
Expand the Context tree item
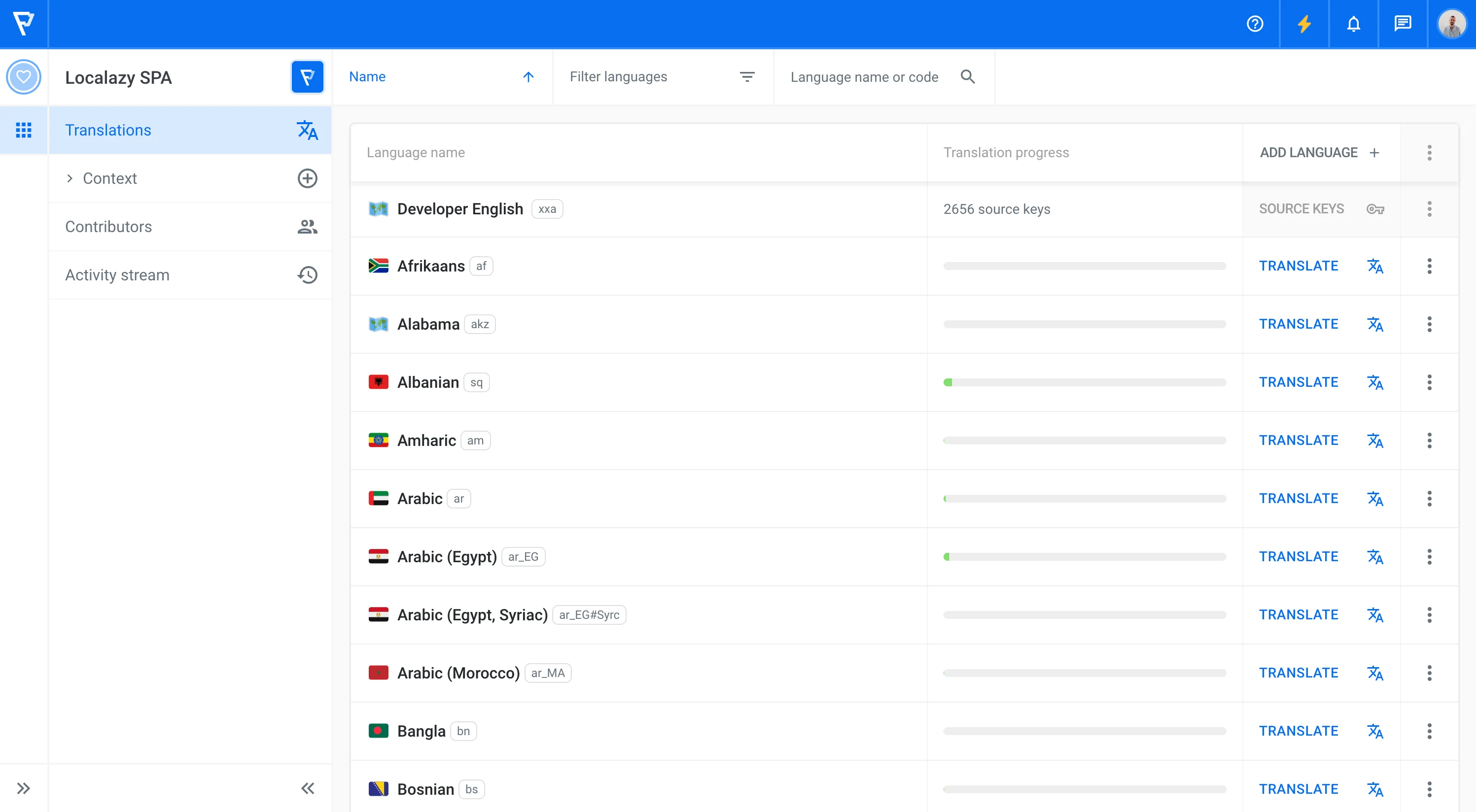pos(70,179)
